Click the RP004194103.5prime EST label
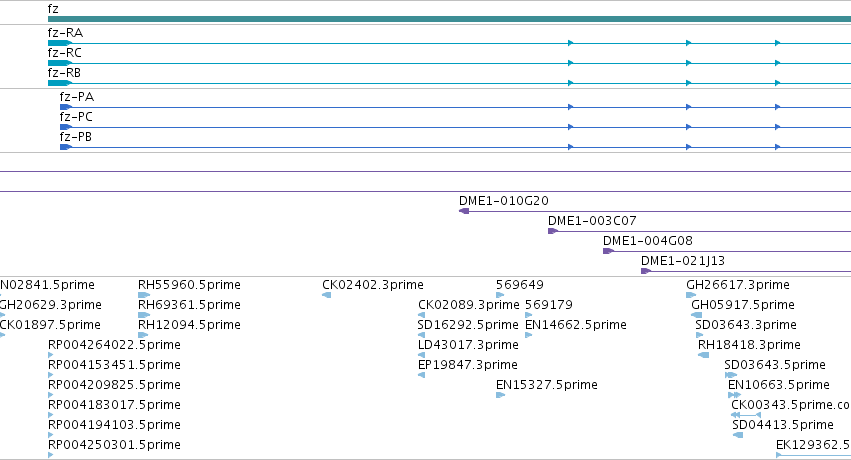This screenshot has height=460, width=851. (x=115, y=426)
